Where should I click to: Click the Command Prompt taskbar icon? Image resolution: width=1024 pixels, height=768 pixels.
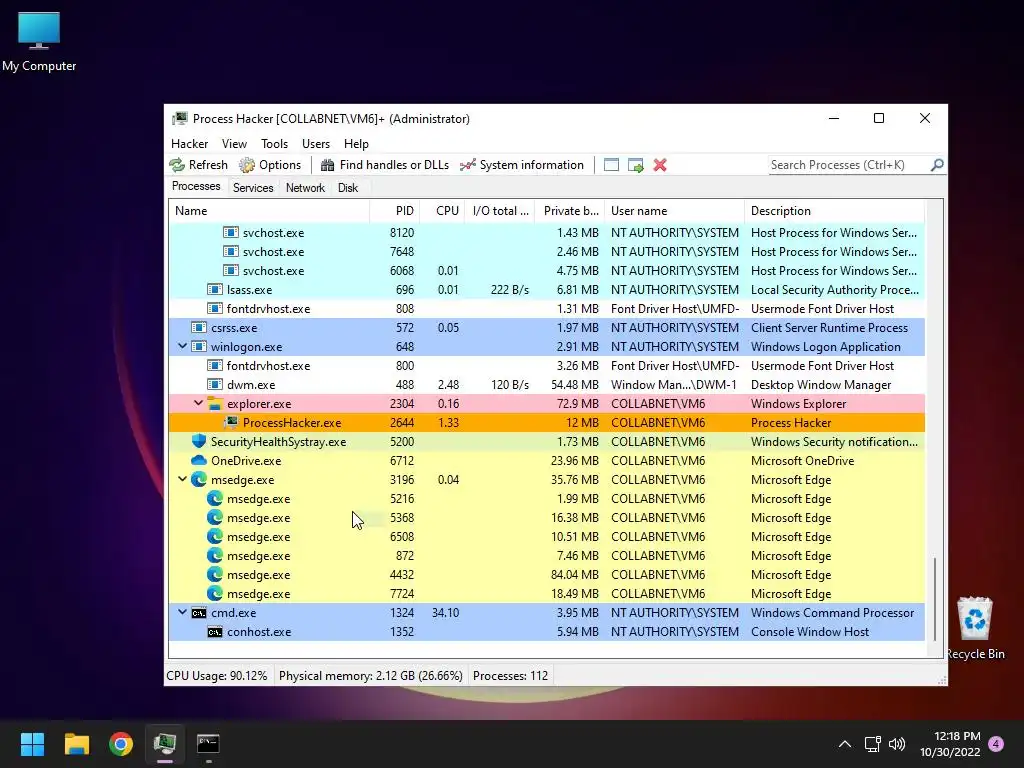pyautogui.click(x=208, y=744)
